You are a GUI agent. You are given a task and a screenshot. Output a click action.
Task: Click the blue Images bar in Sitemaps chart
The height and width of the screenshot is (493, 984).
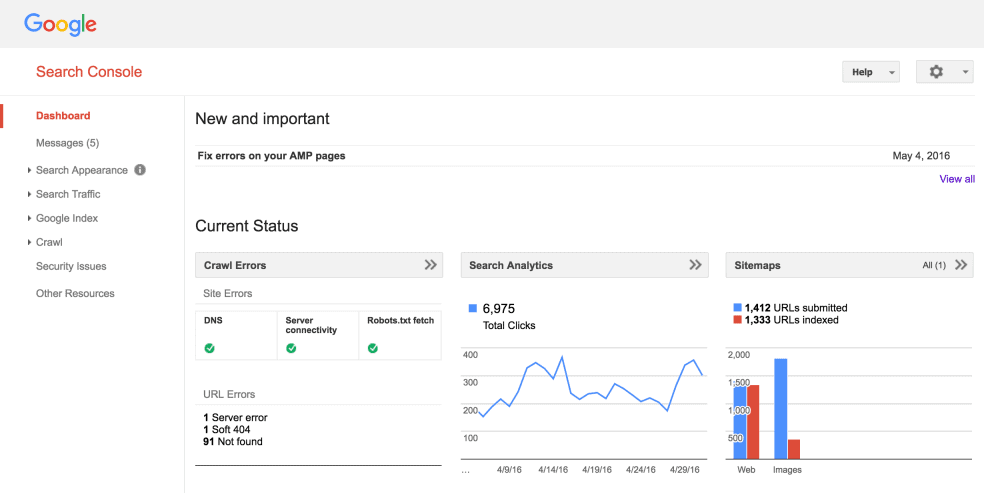click(x=781, y=409)
